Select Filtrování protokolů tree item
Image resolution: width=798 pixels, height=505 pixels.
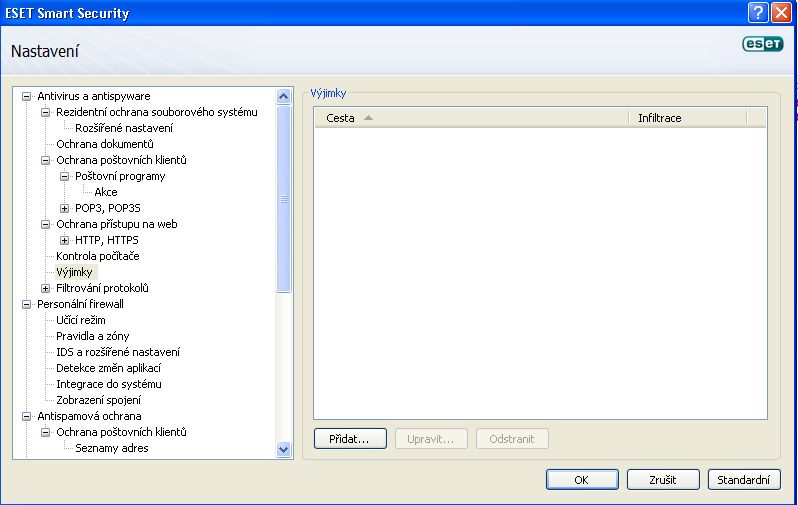(102, 288)
